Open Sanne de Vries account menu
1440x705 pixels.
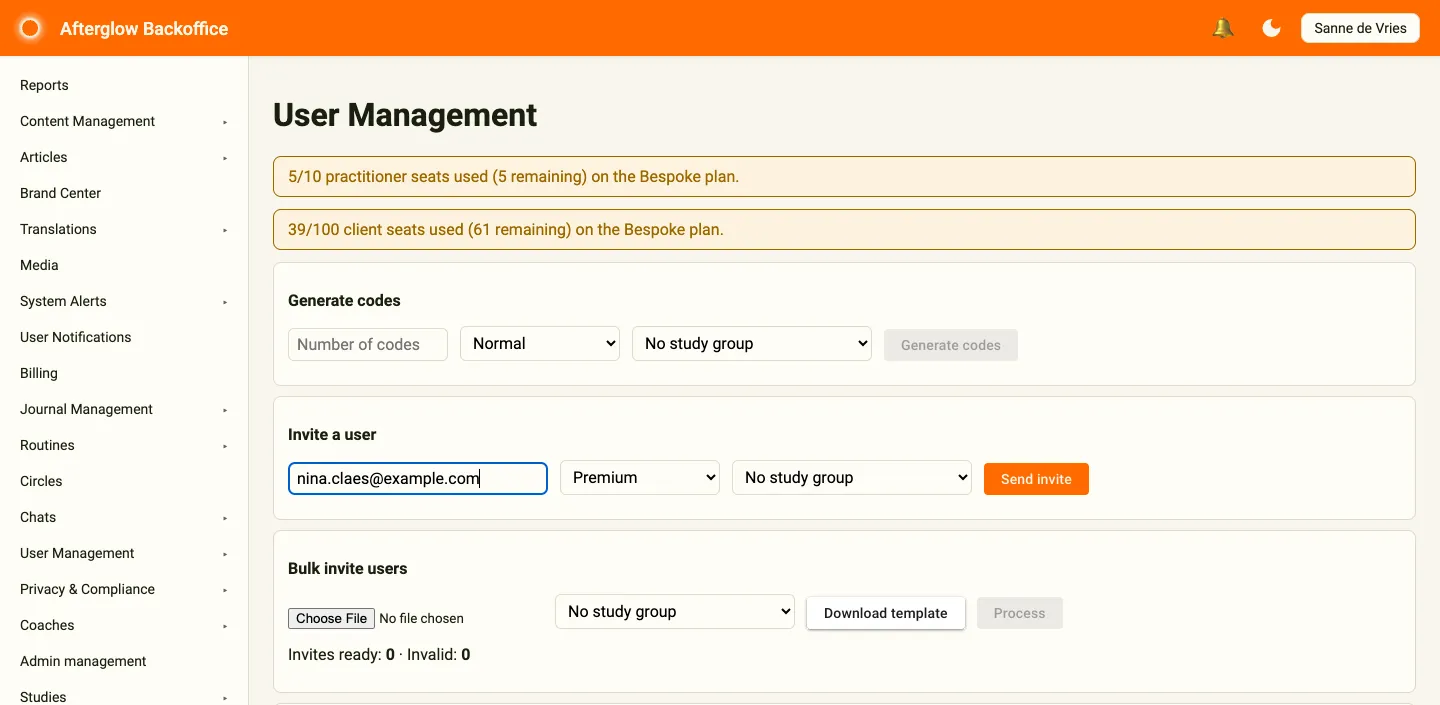click(1360, 28)
